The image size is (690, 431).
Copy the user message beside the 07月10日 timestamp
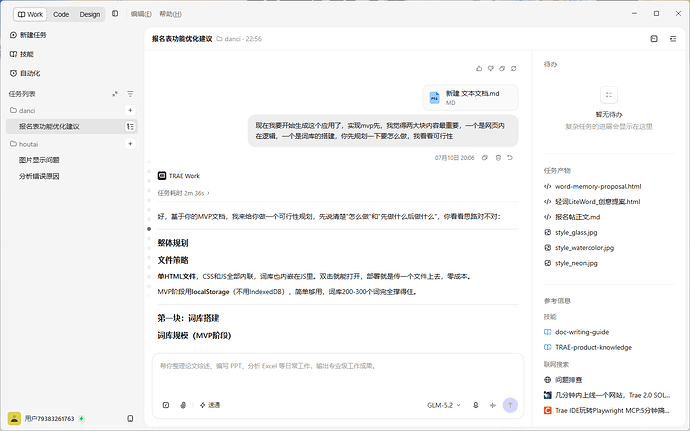(484, 158)
